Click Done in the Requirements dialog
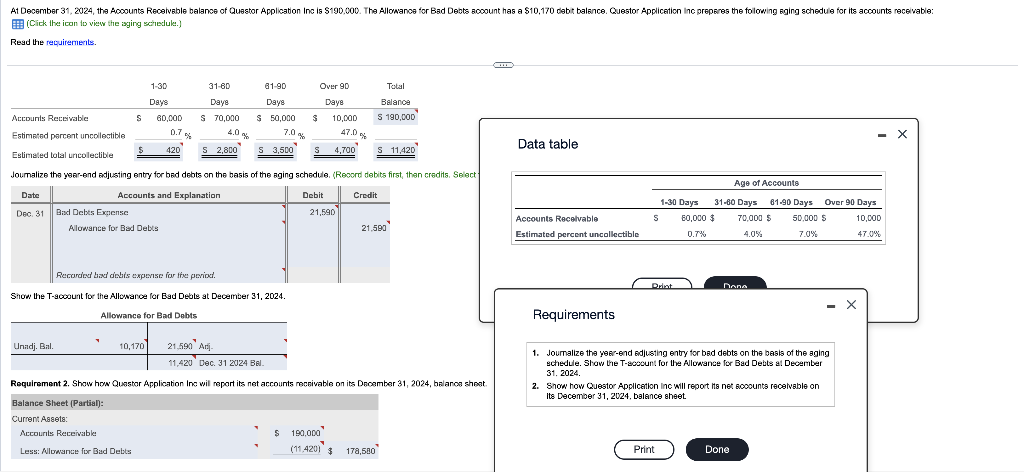The height and width of the screenshot is (472, 1024). coord(716,449)
